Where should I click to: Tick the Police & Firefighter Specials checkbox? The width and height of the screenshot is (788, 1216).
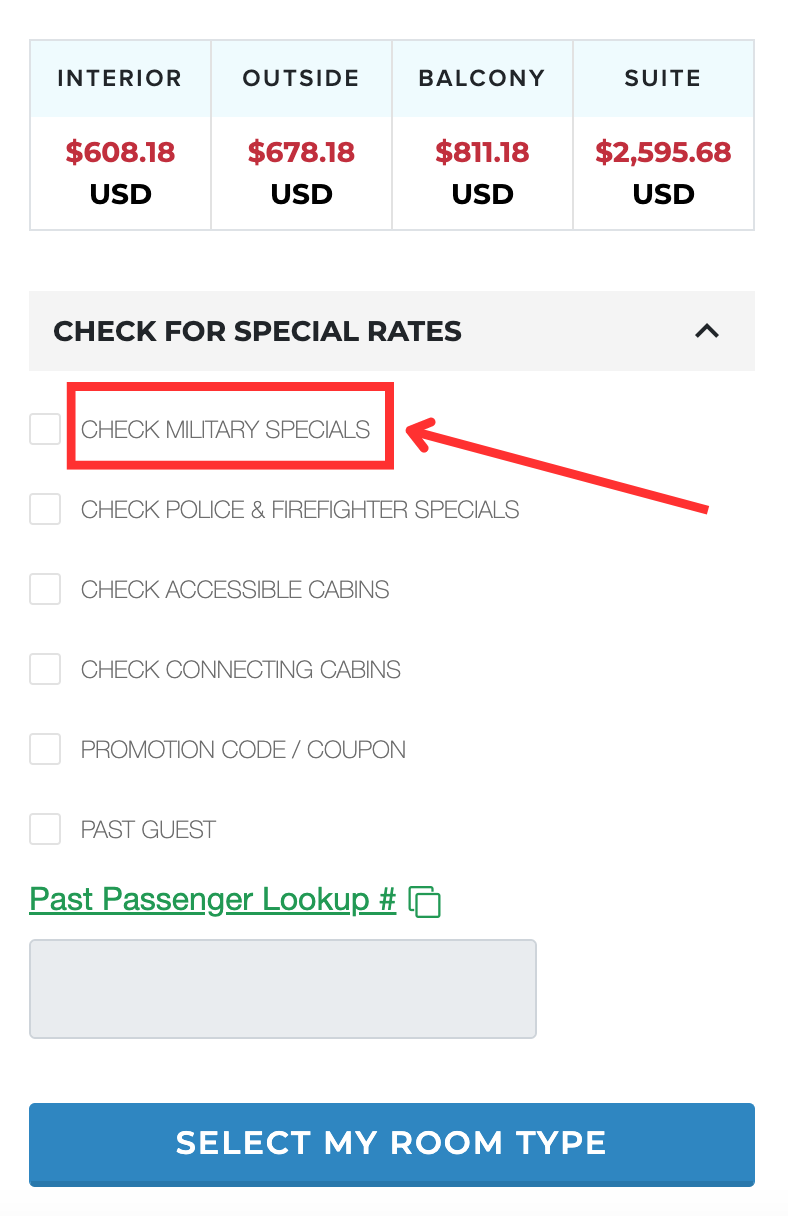point(45,510)
